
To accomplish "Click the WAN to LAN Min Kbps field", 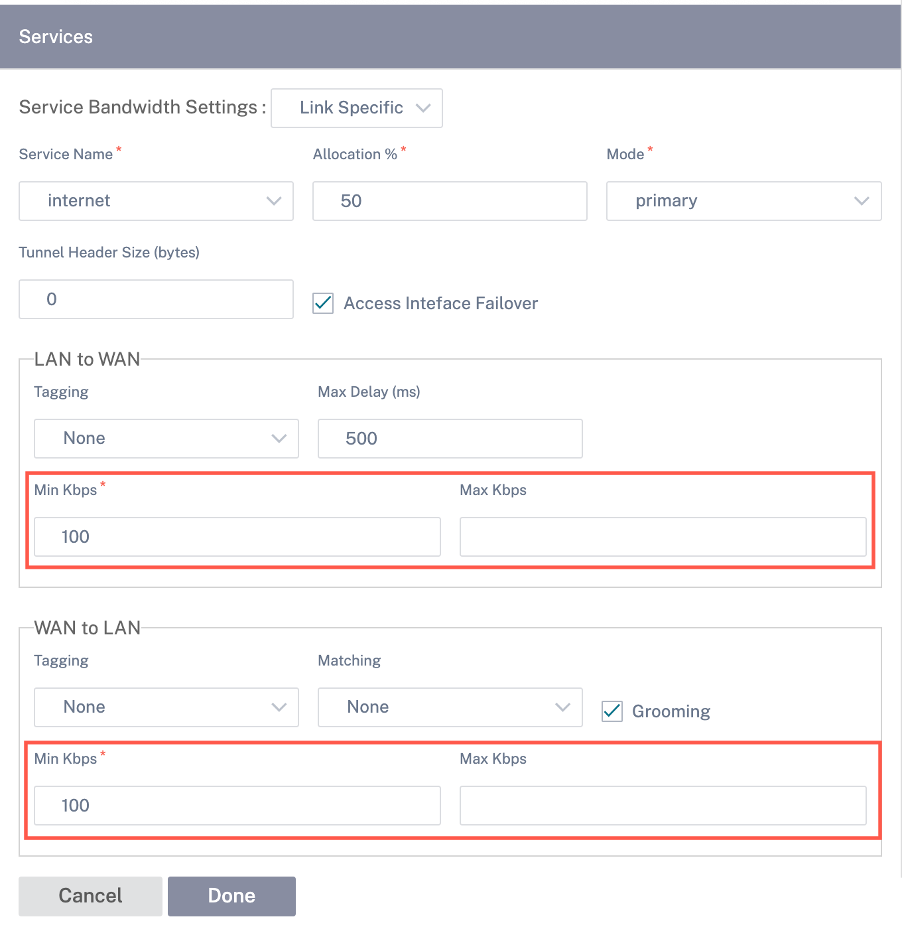I will coord(237,805).
